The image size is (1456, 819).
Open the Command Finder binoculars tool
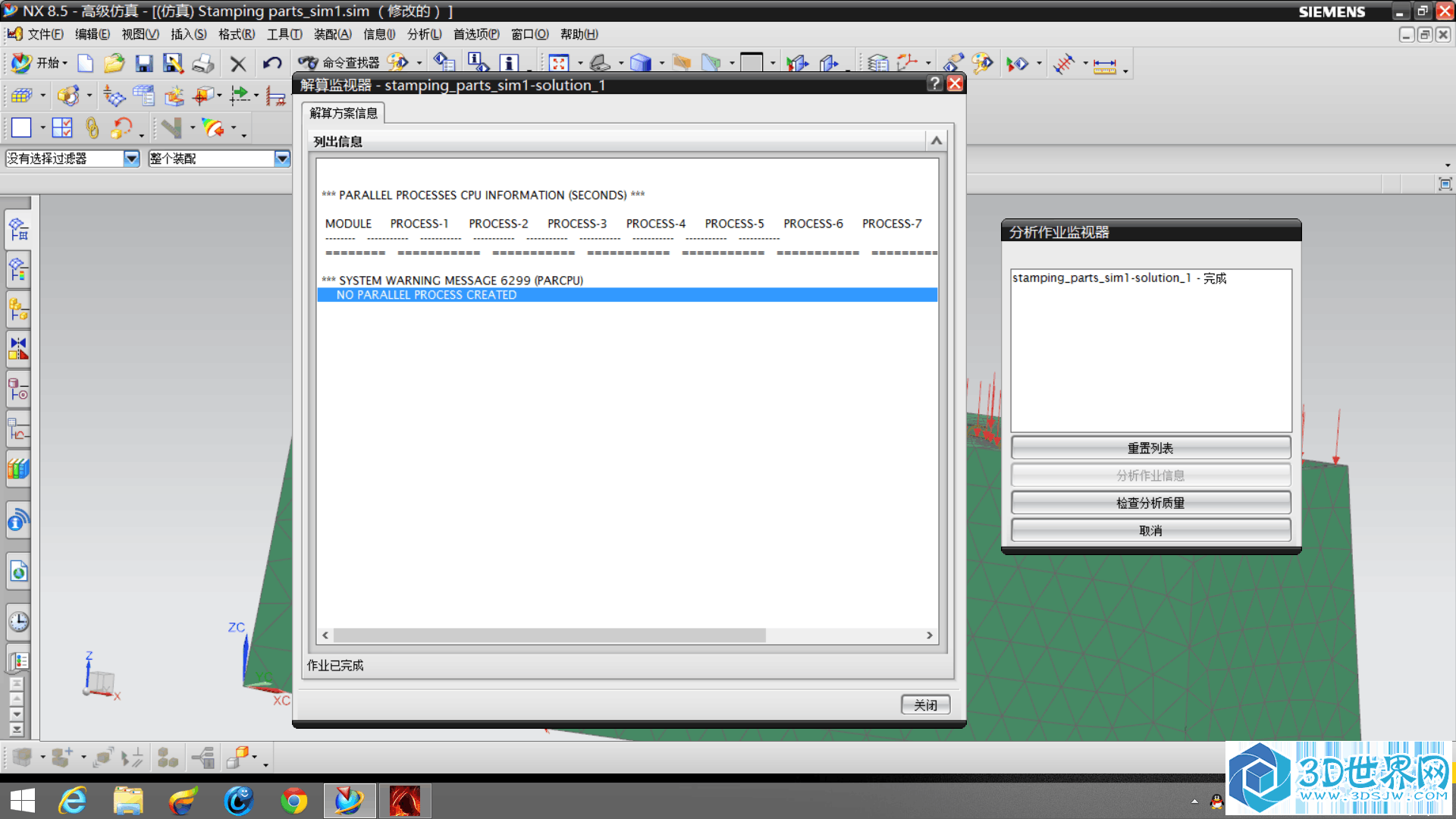338,63
